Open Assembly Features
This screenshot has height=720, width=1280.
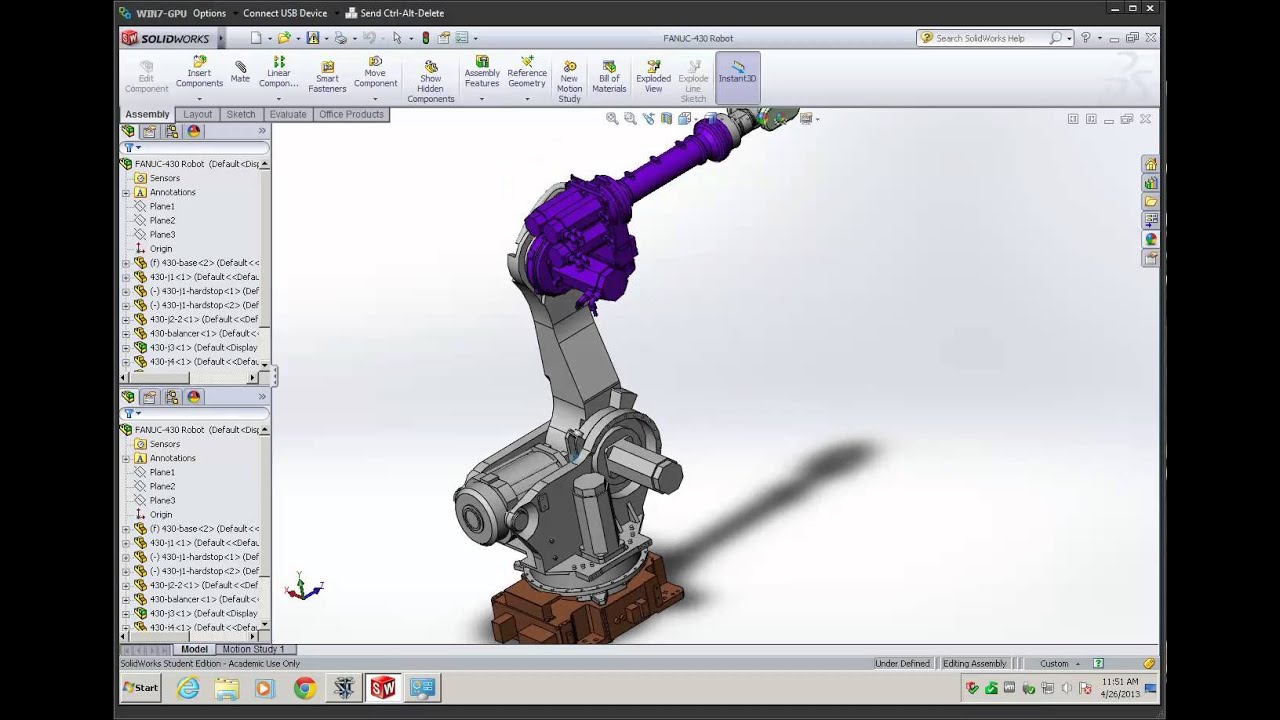[482, 73]
